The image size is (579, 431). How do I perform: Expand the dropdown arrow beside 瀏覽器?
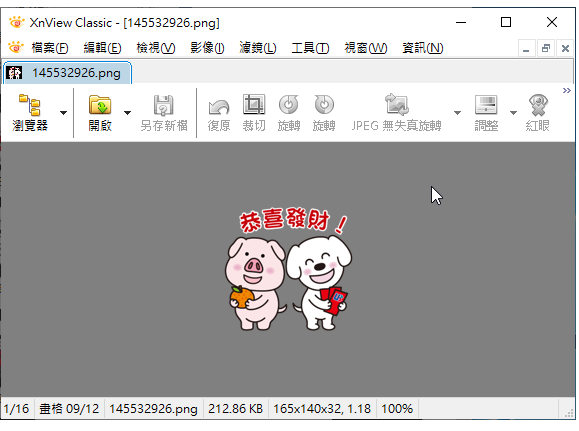click(64, 113)
